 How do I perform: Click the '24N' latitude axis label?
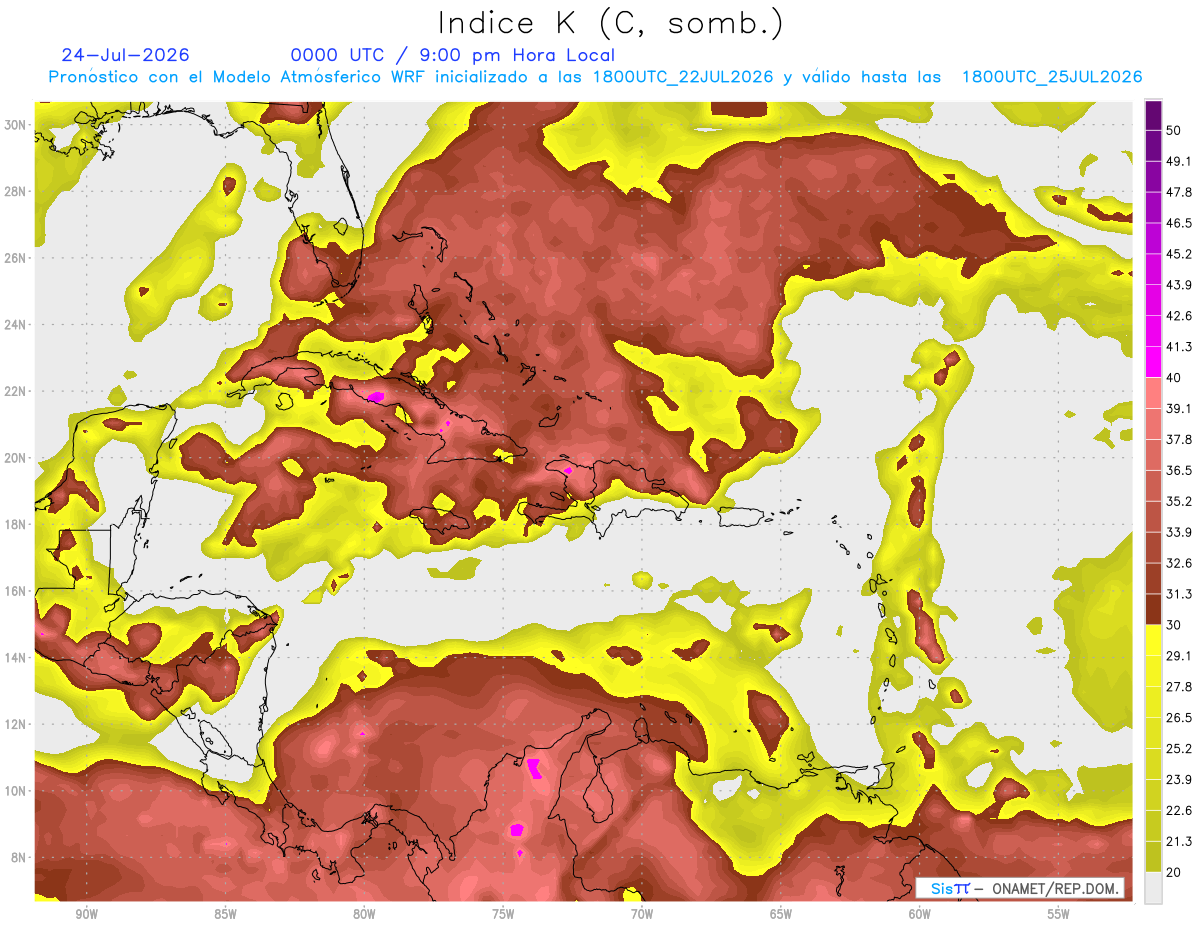(x=15, y=325)
